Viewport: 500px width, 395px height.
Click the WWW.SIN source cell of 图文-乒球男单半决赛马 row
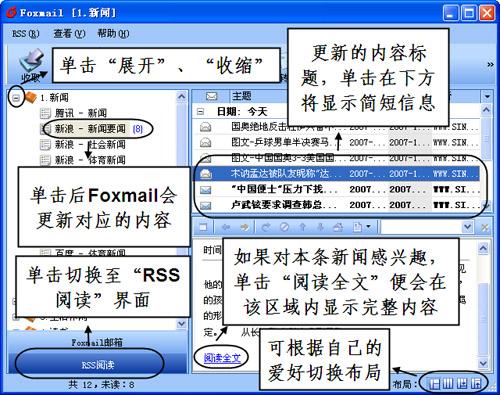pos(455,143)
